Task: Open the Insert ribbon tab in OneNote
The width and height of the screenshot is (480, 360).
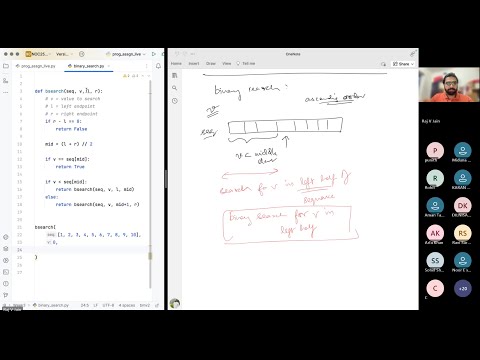Action: click(x=194, y=63)
